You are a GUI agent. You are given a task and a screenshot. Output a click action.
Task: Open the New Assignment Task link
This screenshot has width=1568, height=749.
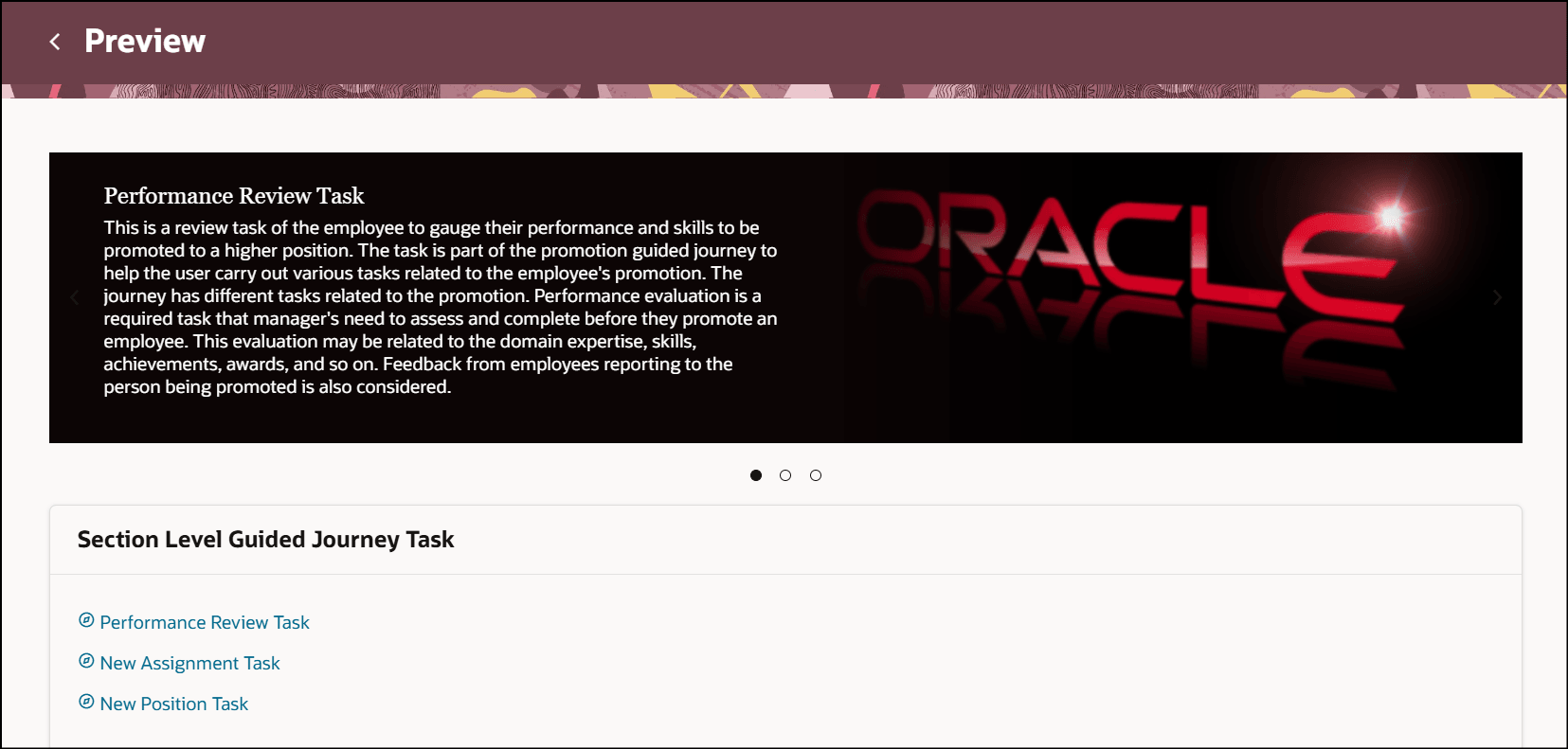[189, 663]
